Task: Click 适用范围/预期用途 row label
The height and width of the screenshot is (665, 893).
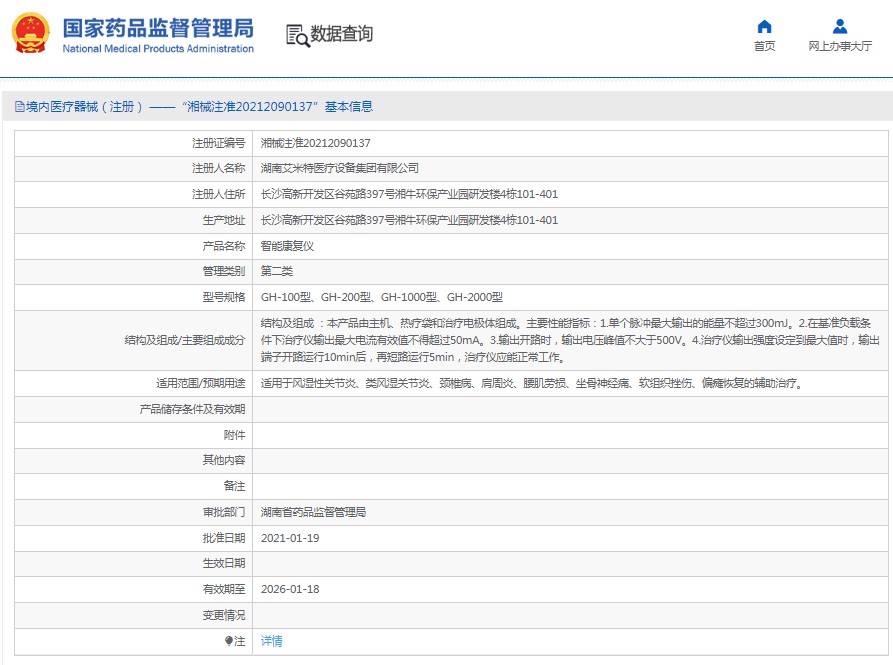Action: pos(200,383)
